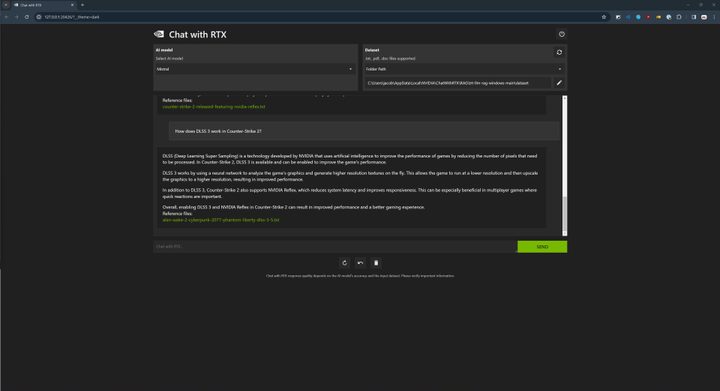
Task: Open a new browser tab
Action: pos(83,5)
